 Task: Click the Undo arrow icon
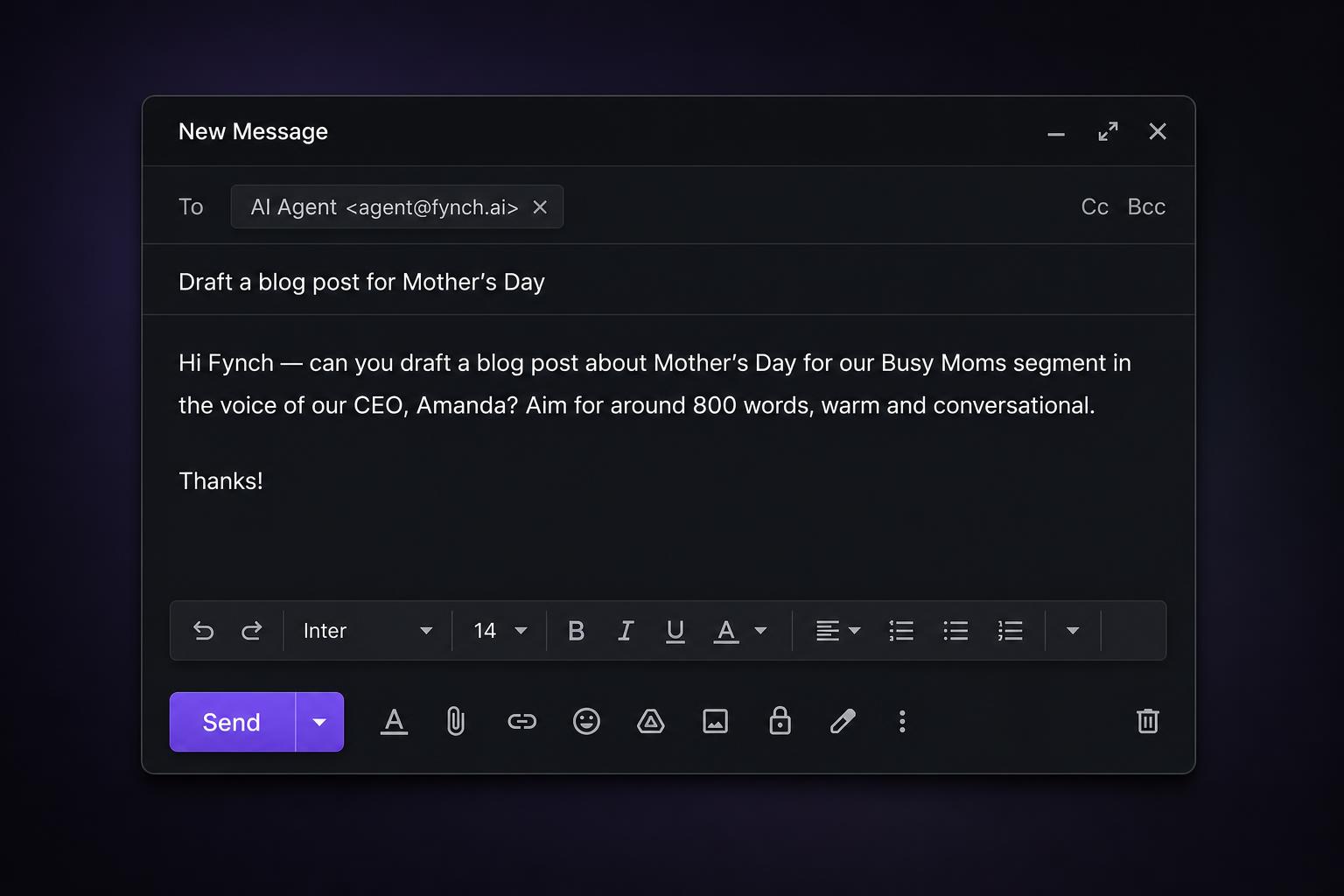coord(203,631)
